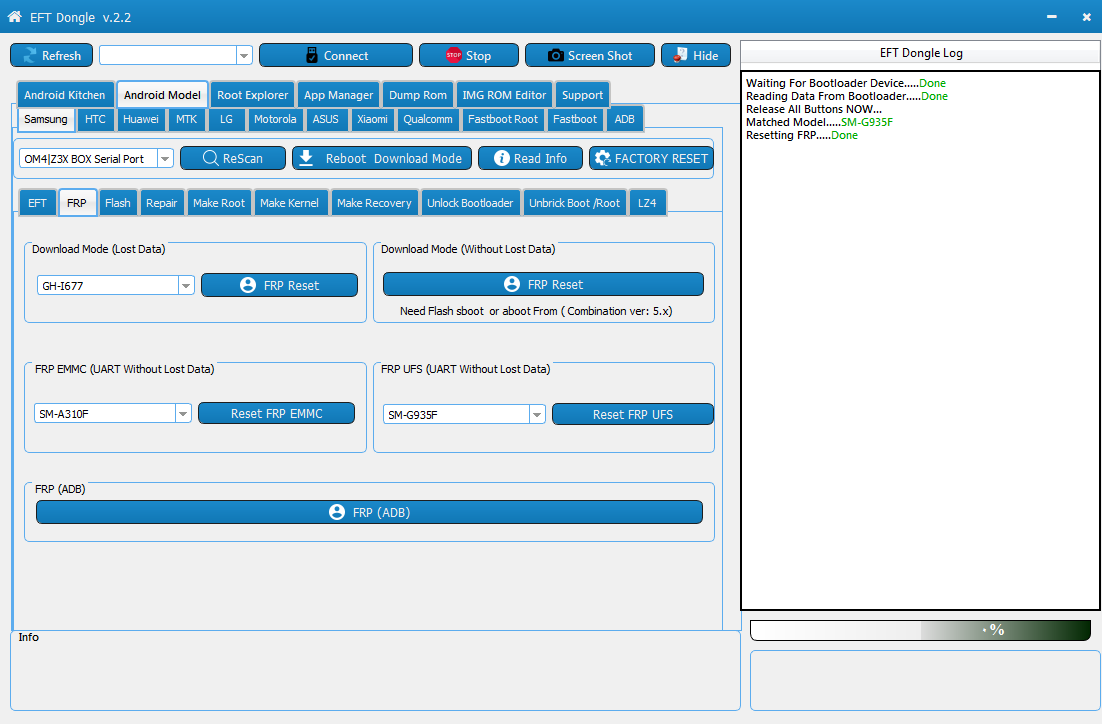Viewport: 1102px width, 724px height.
Task: Take a Screen Shot with camera button
Action: click(x=590, y=56)
